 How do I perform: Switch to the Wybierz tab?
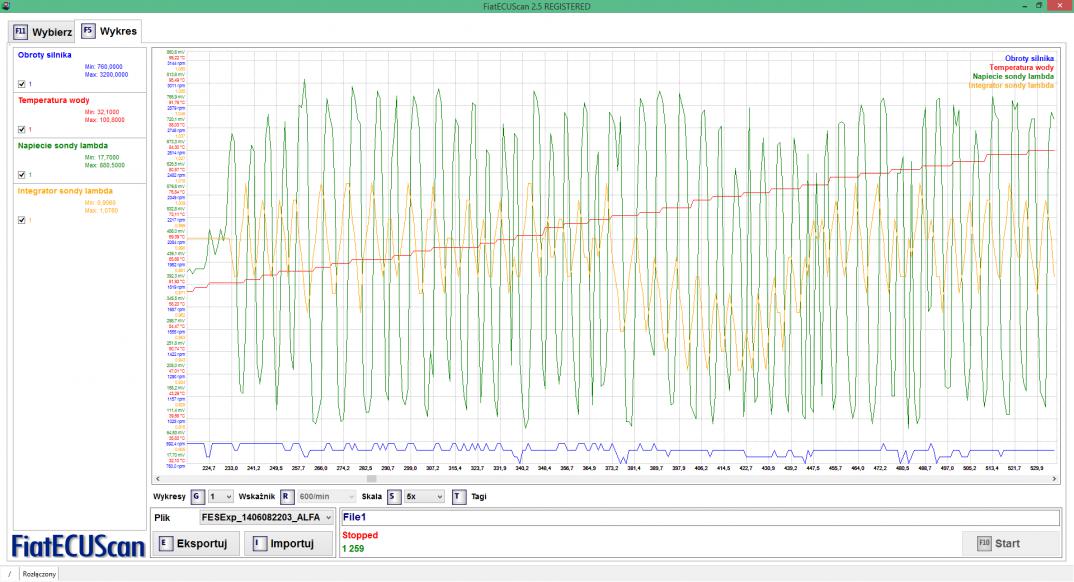(x=43, y=31)
